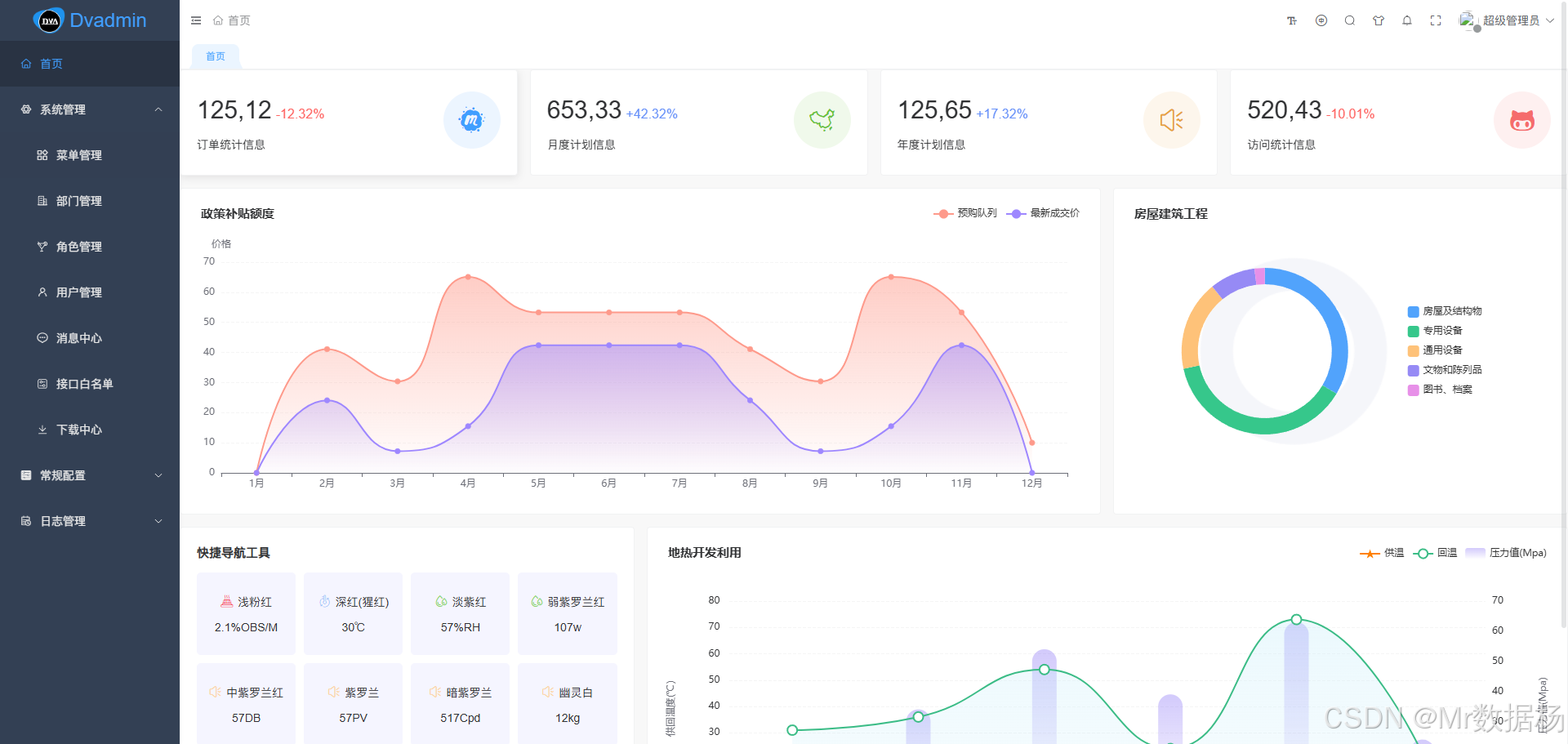The image size is (1568, 744).
Task: Open 角色管理 in the sidebar
Action: (x=90, y=247)
